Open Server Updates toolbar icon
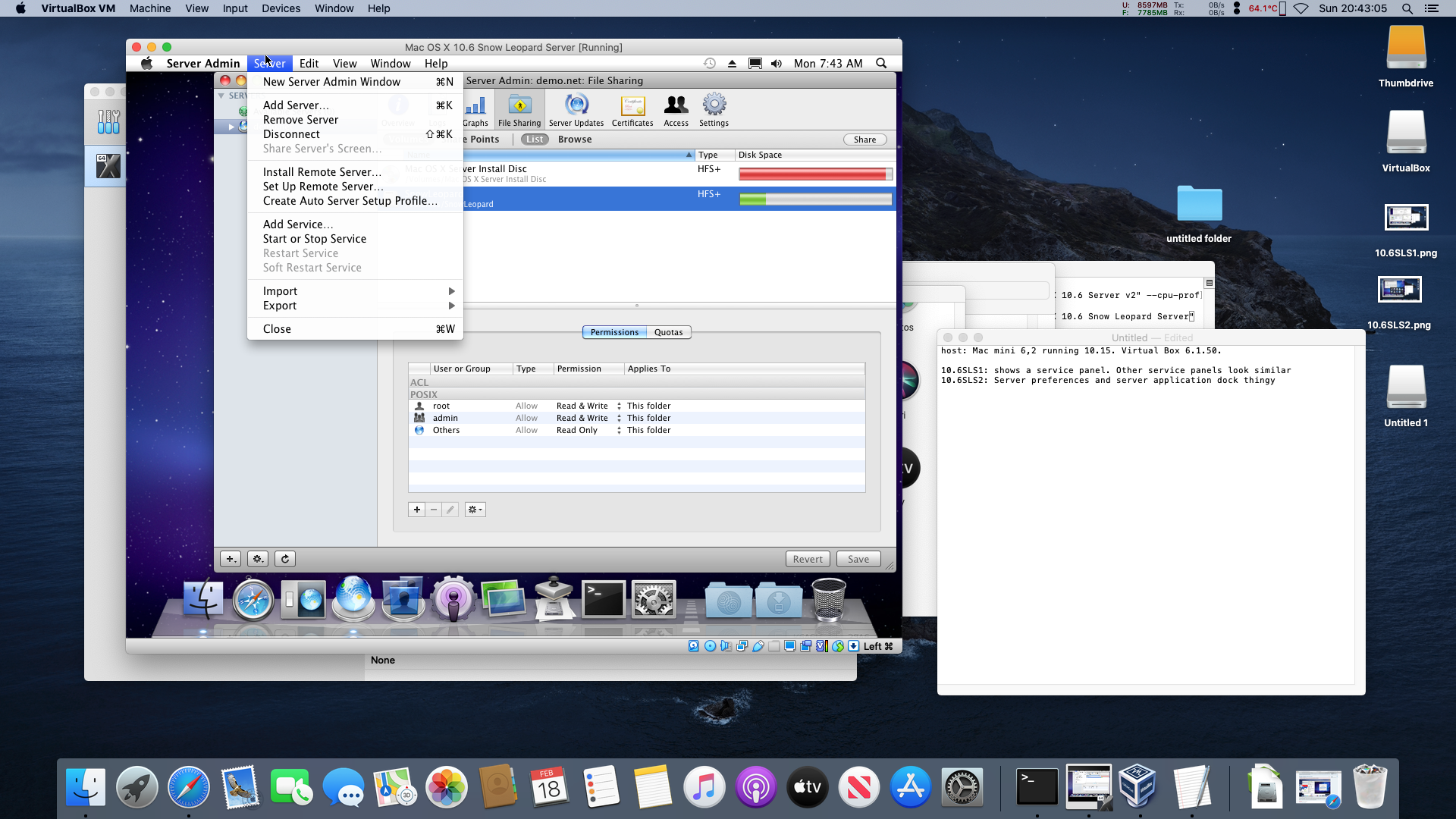Viewport: 1456px width, 819px height. pos(576,110)
